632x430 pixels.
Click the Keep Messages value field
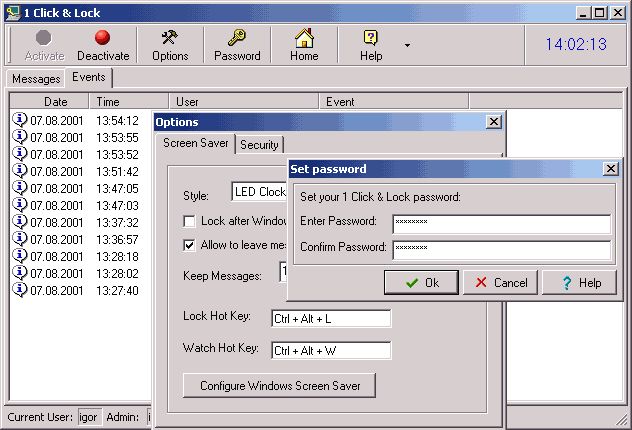point(283,272)
